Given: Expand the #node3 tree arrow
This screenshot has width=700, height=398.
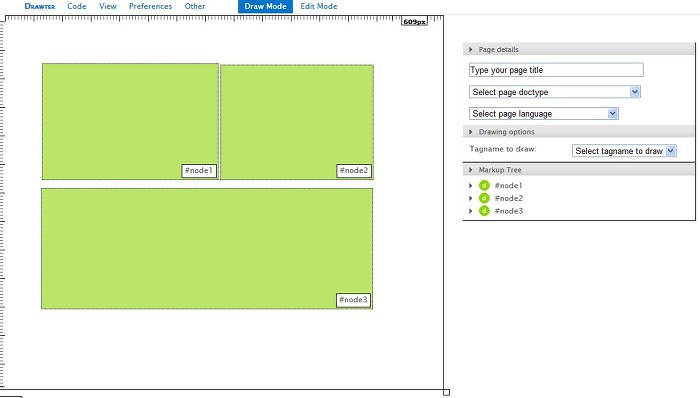Looking at the screenshot, I should click(x=471, y=211).
